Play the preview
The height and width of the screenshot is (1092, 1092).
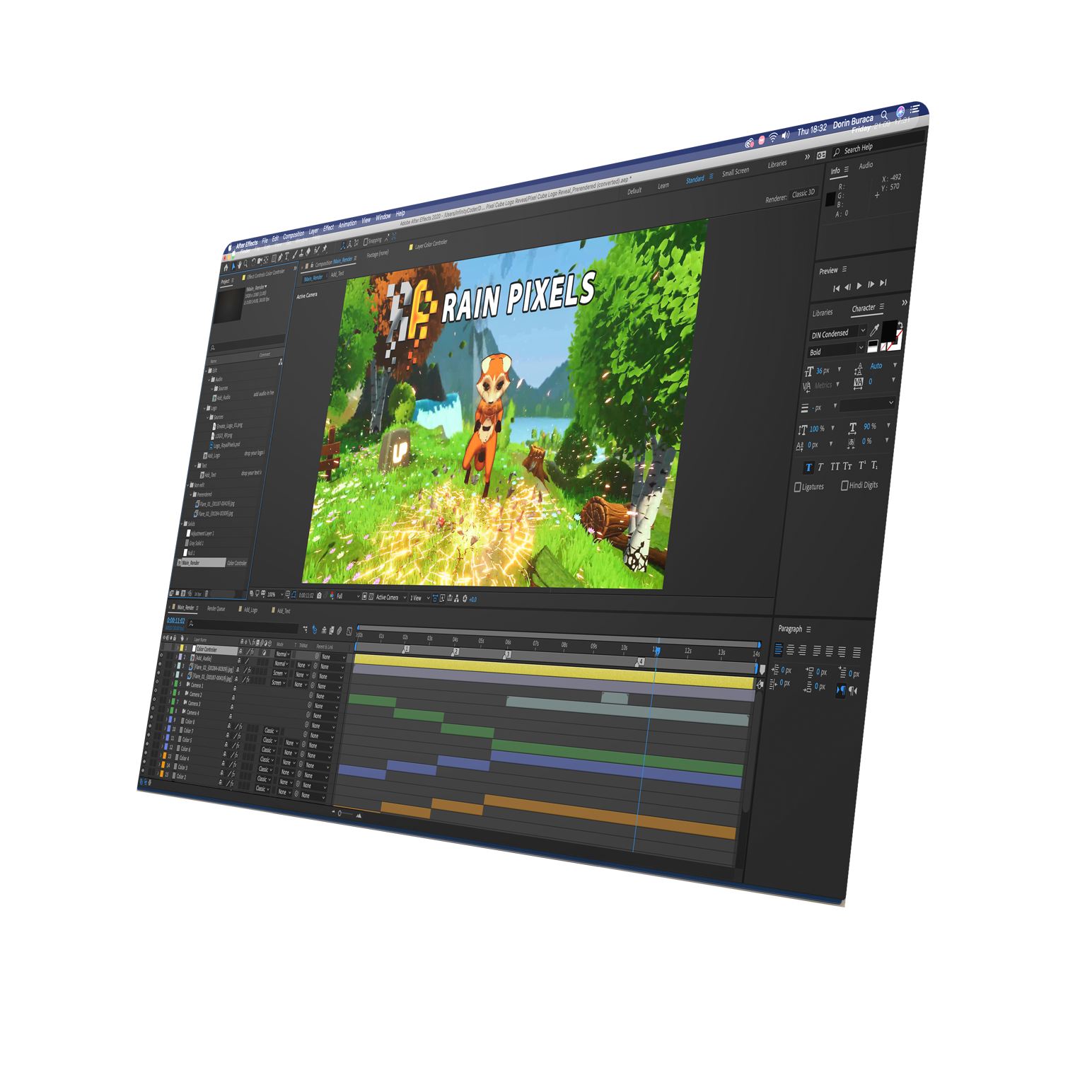pyautogui.click(x=859, y=286)
